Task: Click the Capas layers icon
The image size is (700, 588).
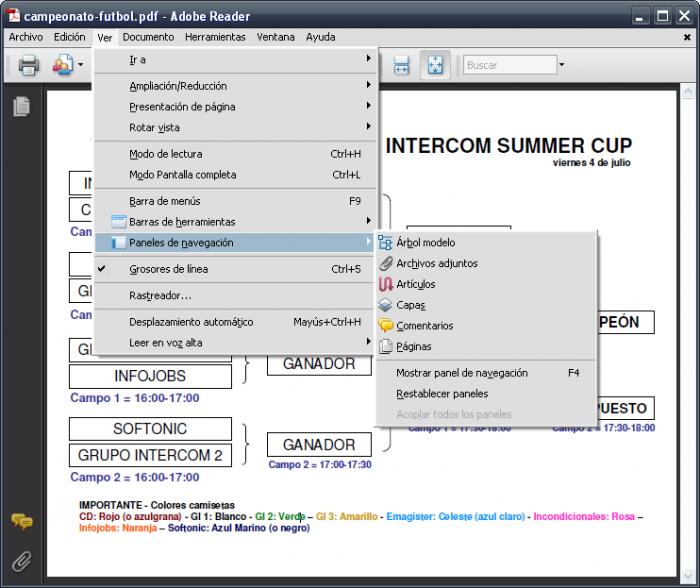Action: pyautogui.click(x=385, y=305)
